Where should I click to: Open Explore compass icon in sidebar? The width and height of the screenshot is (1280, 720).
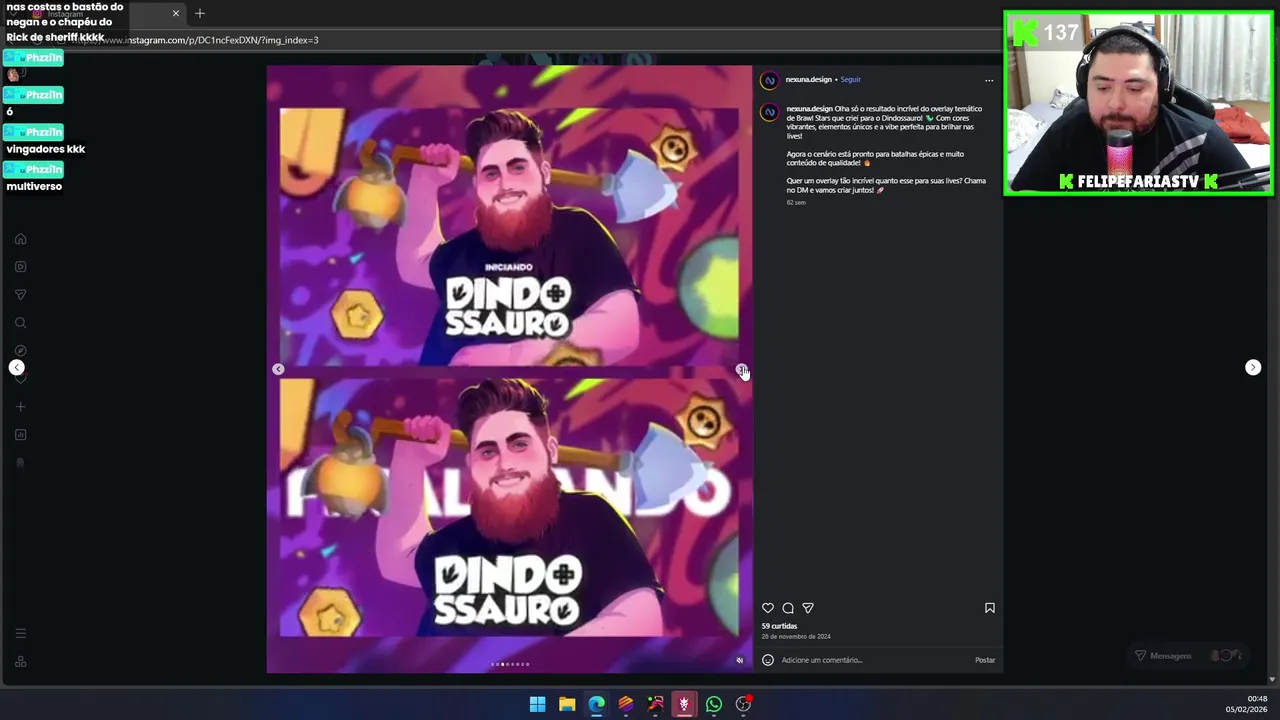[20, 351]
